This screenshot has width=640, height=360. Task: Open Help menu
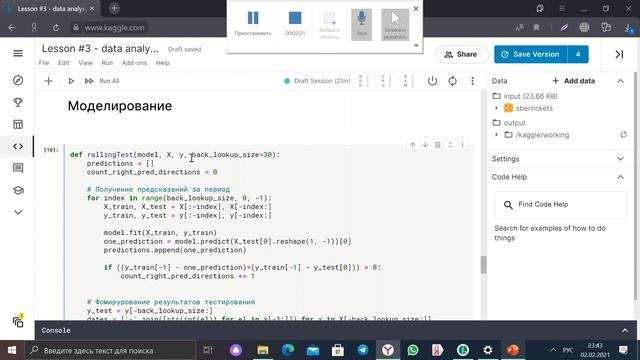pyautogui.click(x=162, y=63)
